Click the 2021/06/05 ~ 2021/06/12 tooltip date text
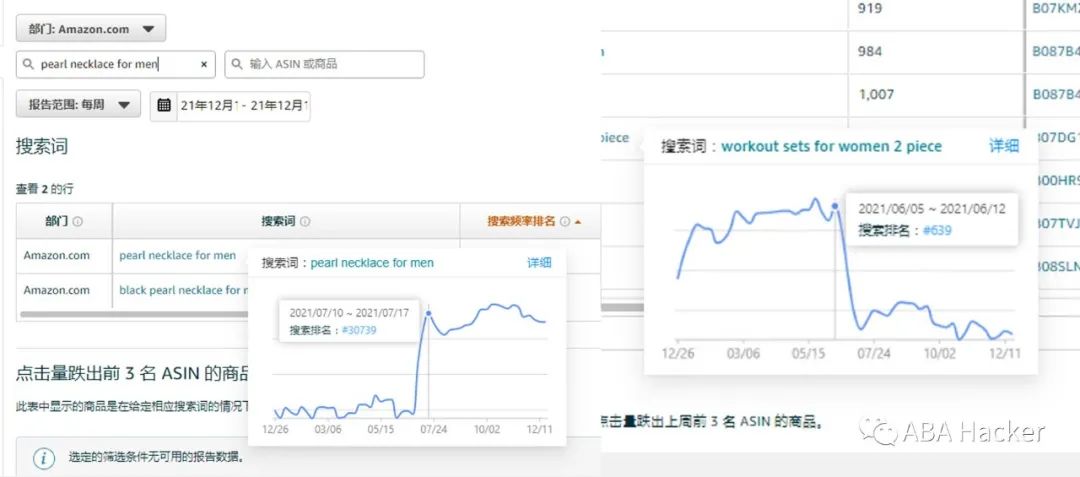Screen dimensions: 1080x477 931,209
